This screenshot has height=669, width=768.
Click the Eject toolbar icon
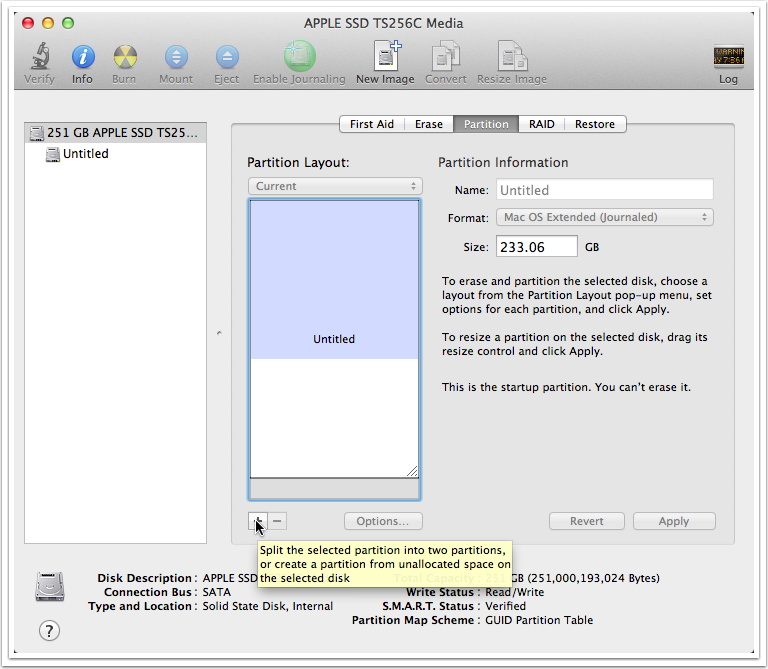tap(227, 57)
